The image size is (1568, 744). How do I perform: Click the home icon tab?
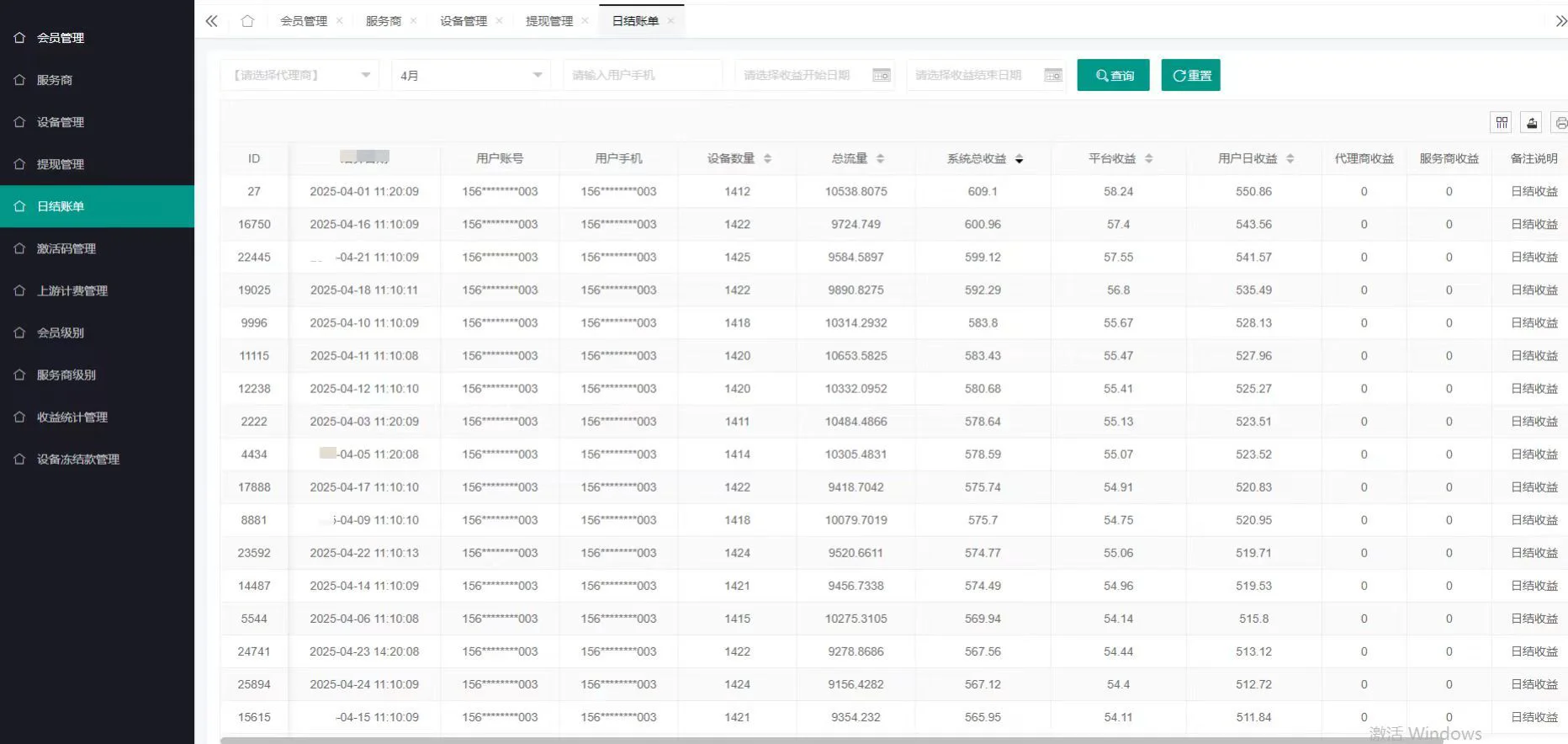[x=247, y=21]
